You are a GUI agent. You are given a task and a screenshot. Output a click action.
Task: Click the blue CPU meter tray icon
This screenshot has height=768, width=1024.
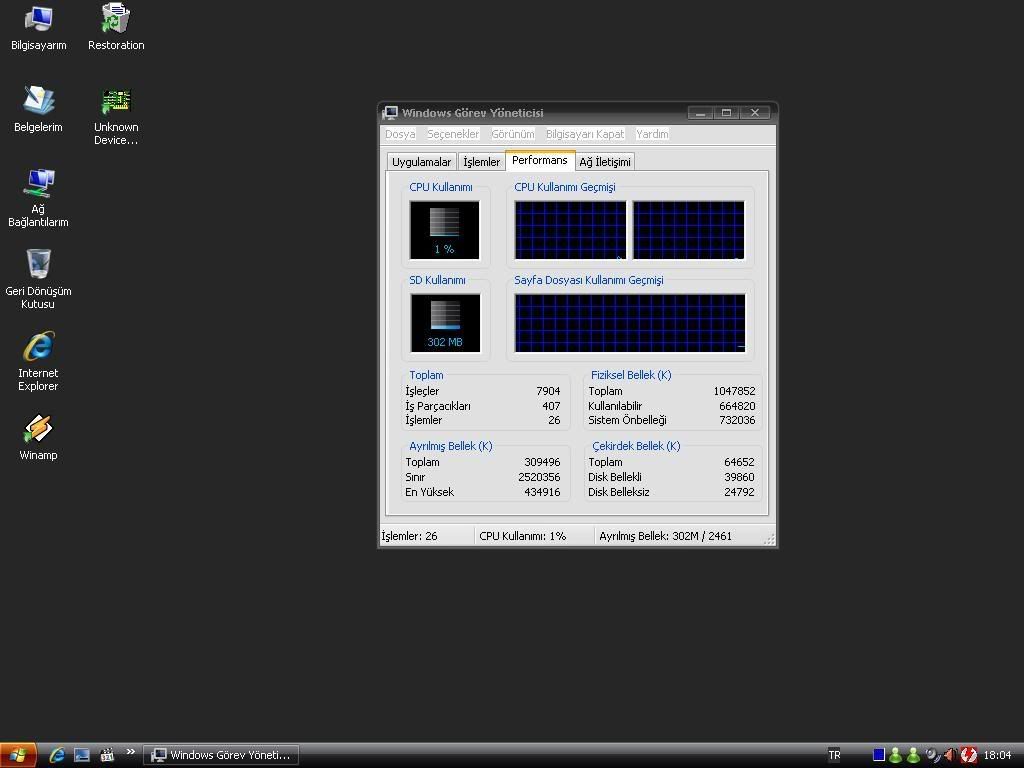pos(879,755)
